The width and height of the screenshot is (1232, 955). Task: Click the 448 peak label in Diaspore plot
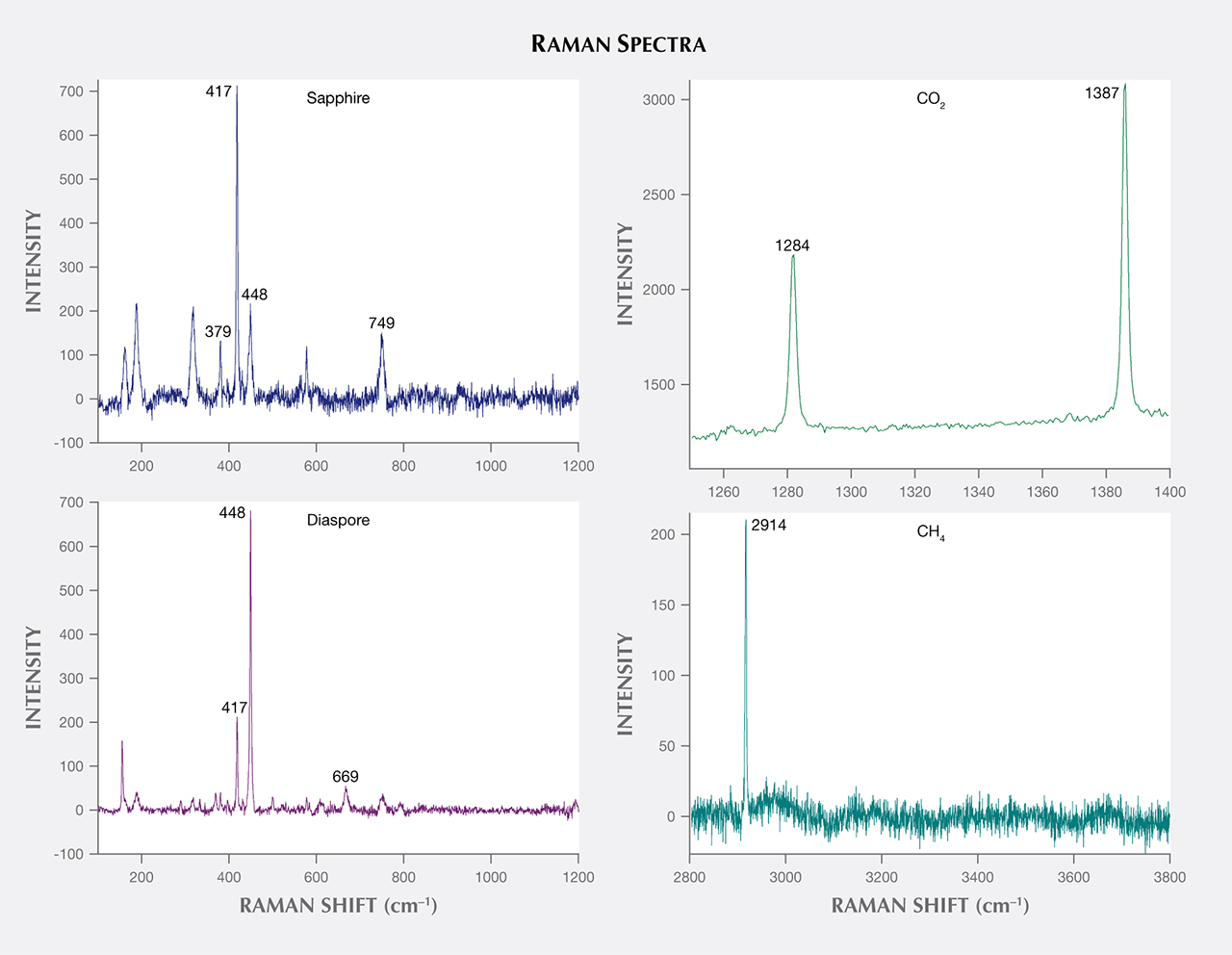click(x=232, y=513)
